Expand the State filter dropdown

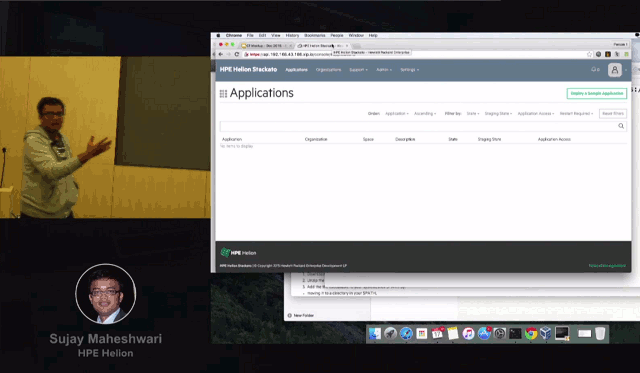click(473, 113)
